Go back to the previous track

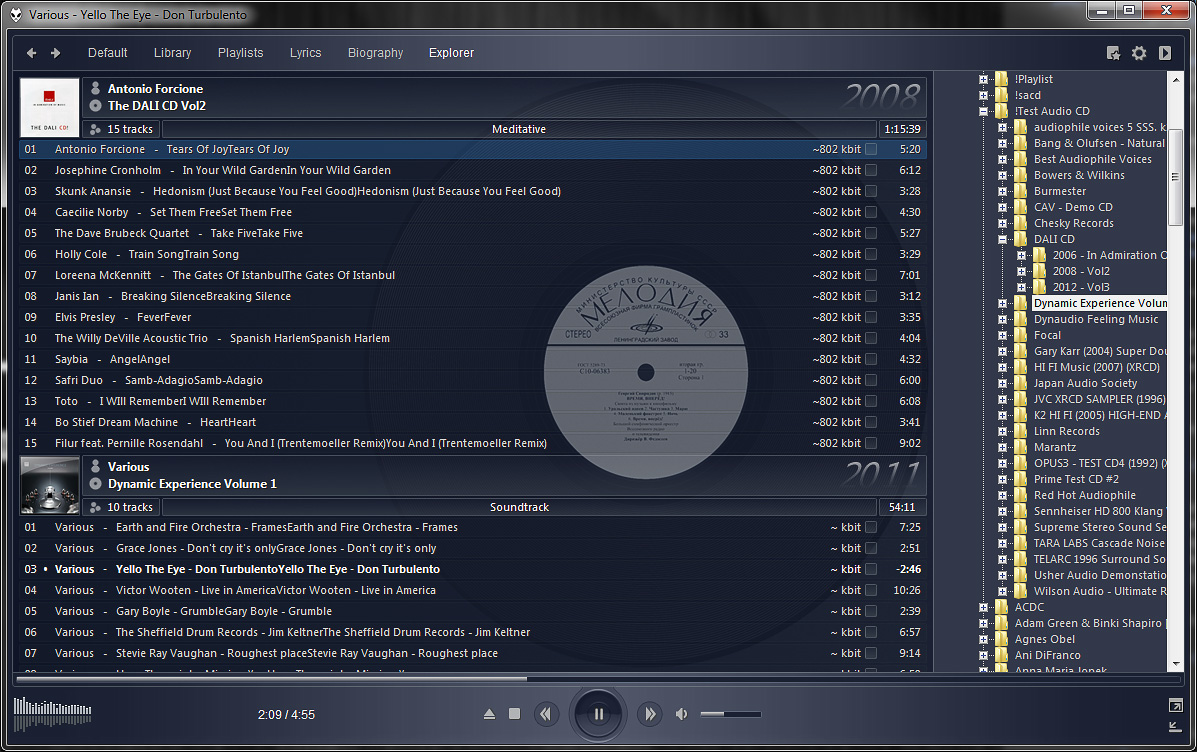click(546, 714)
